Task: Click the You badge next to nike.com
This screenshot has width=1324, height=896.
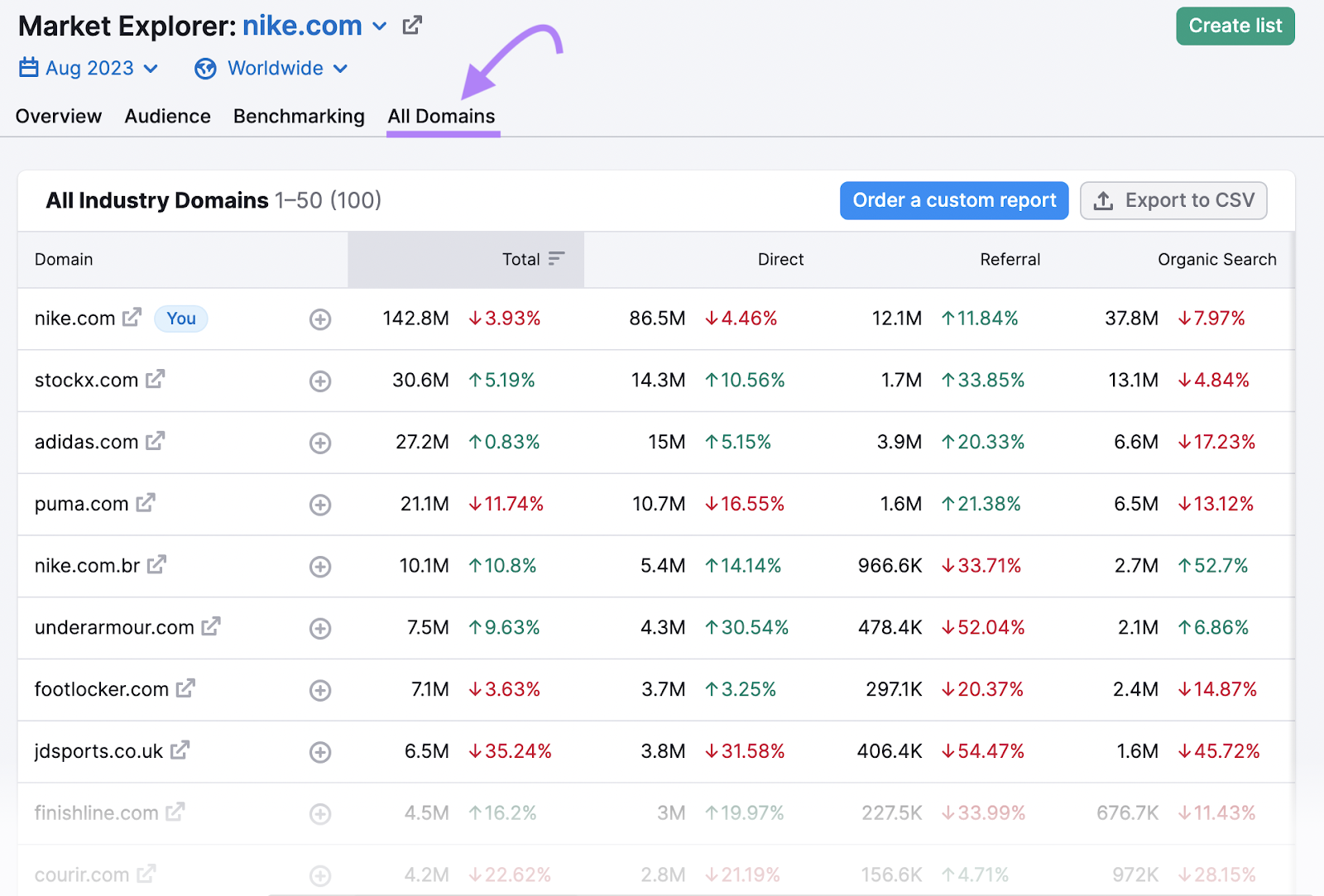Action: (180, 319)
